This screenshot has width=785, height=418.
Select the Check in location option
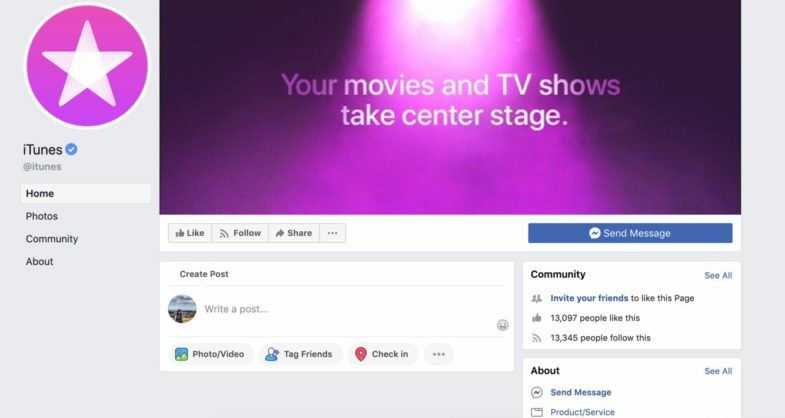[382, 354]
